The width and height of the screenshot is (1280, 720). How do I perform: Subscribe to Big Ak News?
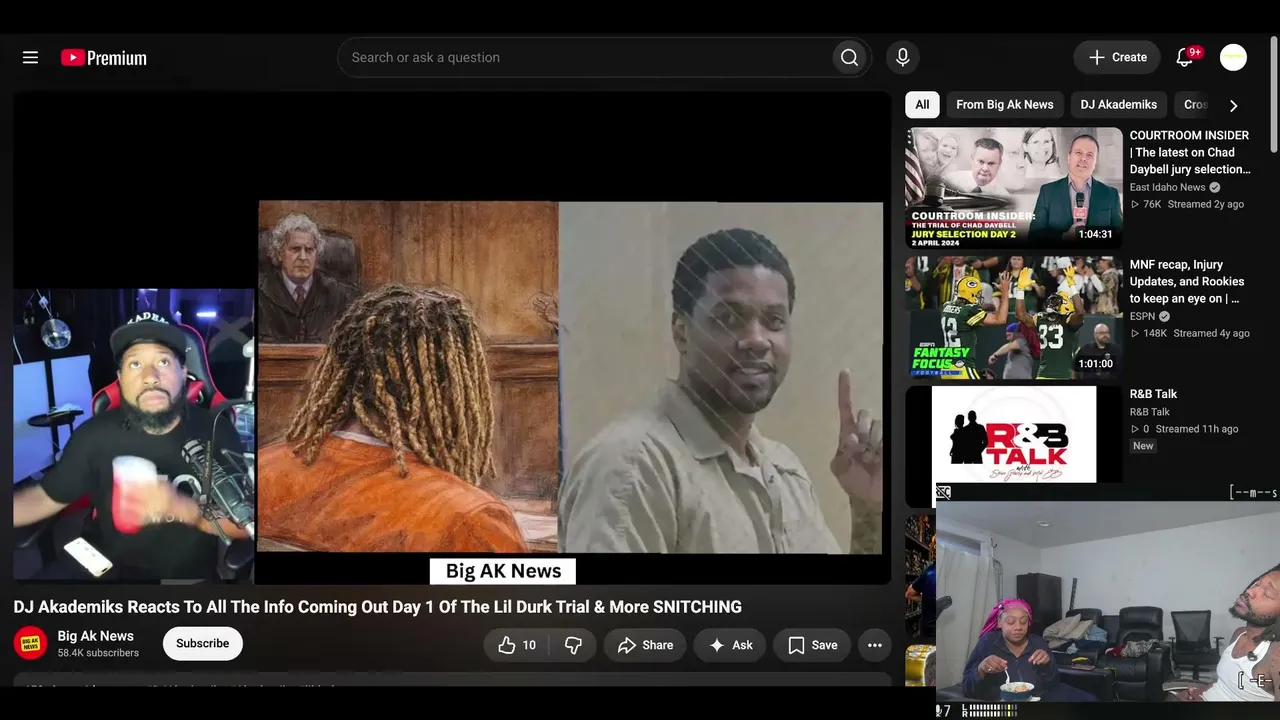(203, 644)
